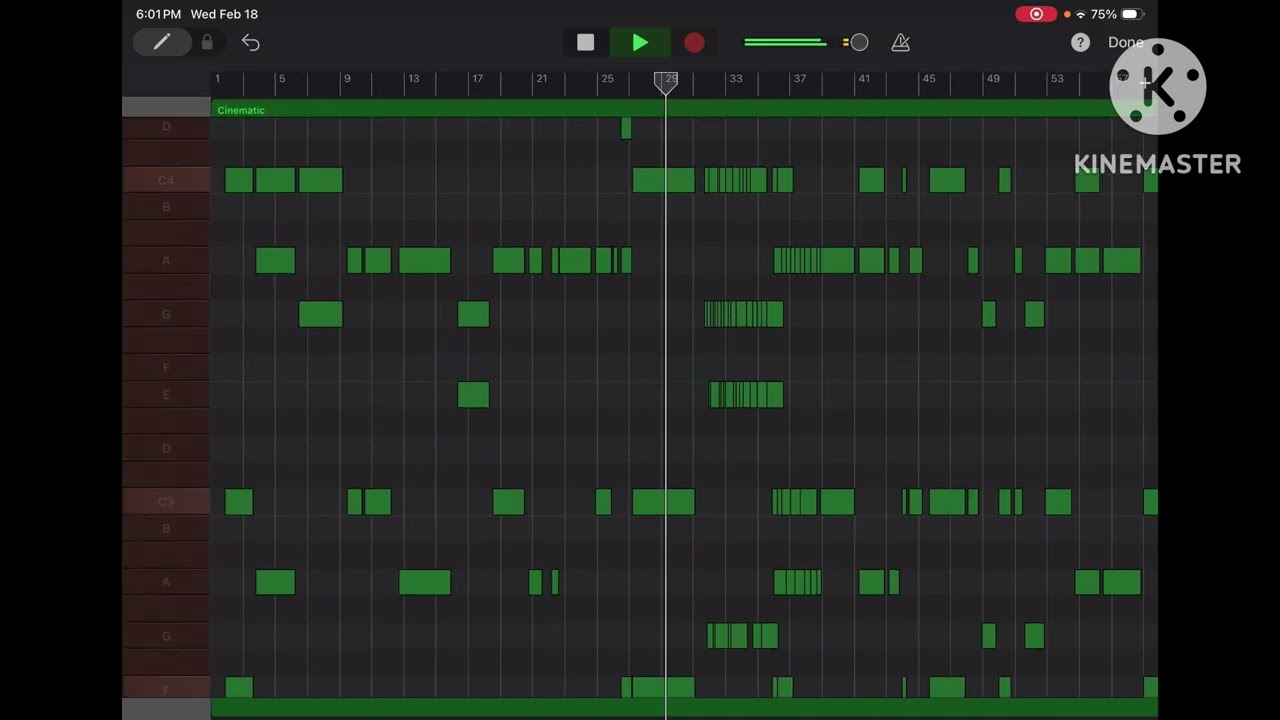
Task: Select the first C3 note at bar 2
Action: pos(239,502)
